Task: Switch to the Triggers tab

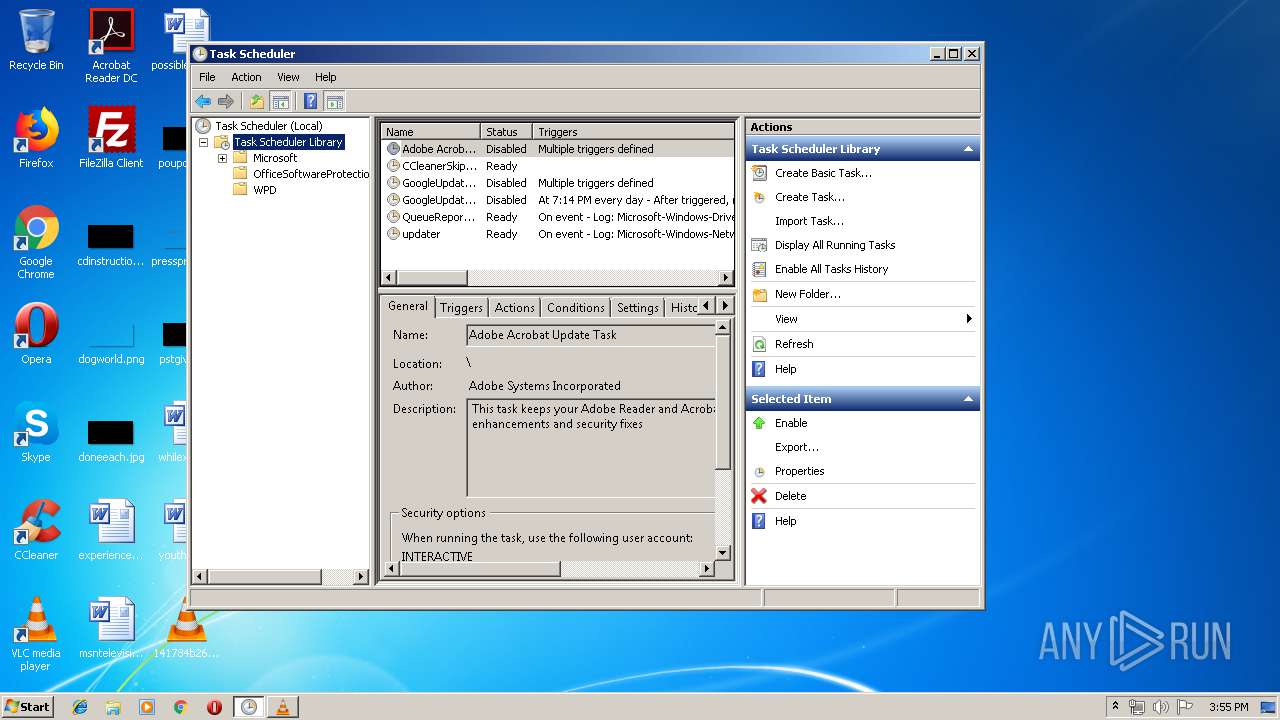Action: click(x=461, y=308)
